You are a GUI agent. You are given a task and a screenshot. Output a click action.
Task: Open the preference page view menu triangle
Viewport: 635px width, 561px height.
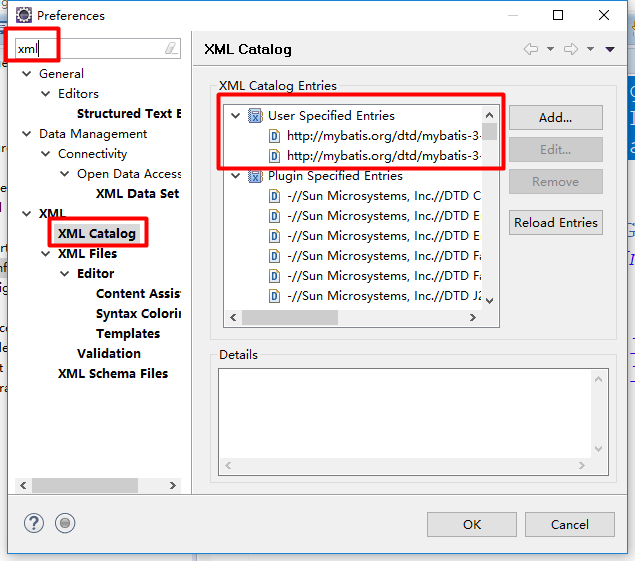(x=610, y=49)
